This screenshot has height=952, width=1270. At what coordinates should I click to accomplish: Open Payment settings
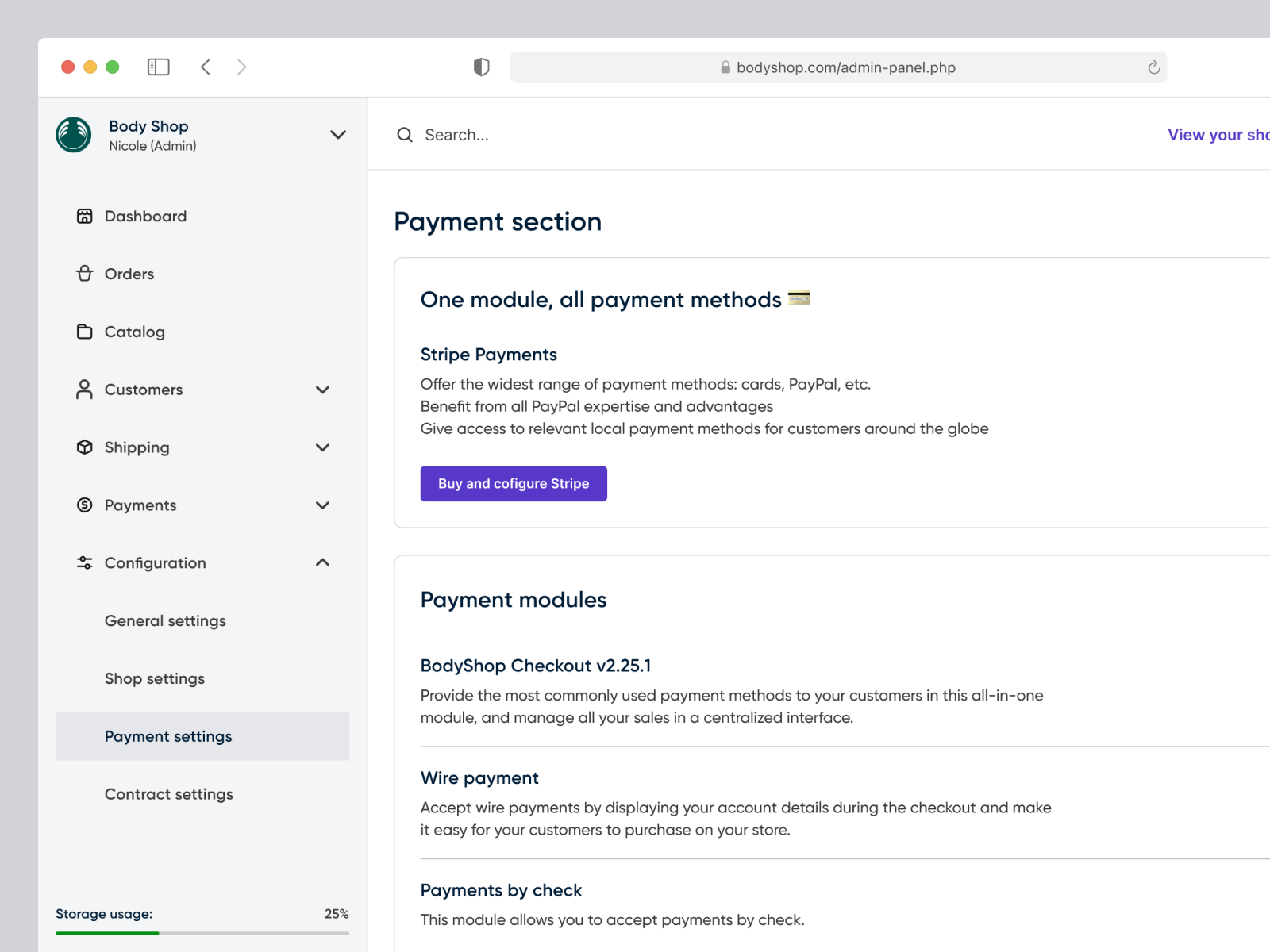pos(167,736)
